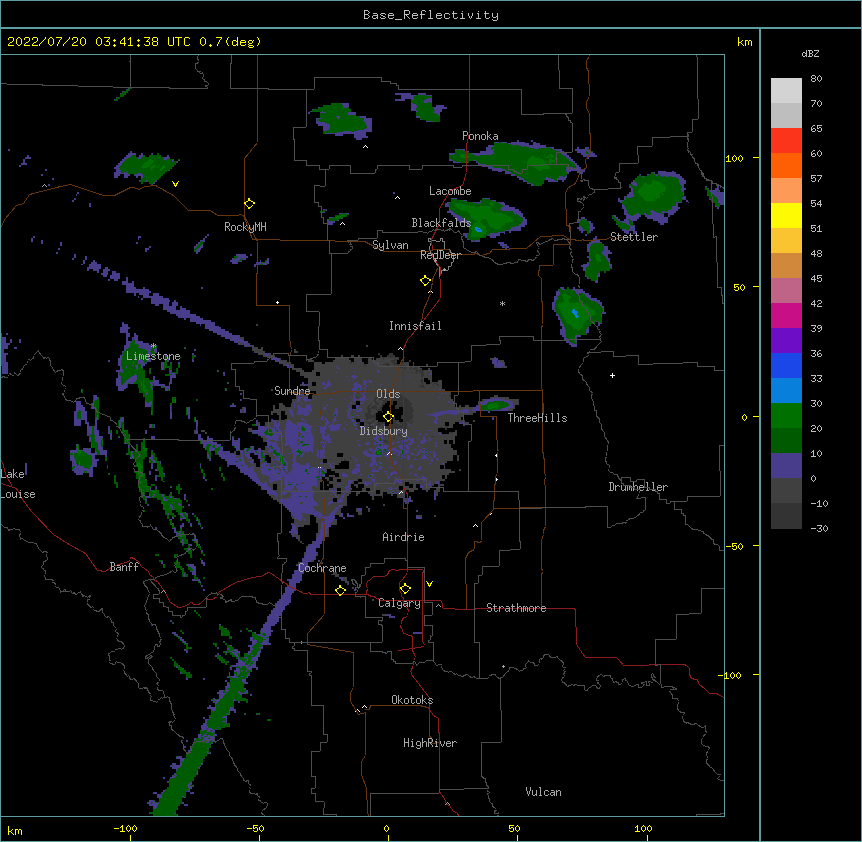Click the Banff town label
Viewport: 862px width, 842px height.
(124, 567)
